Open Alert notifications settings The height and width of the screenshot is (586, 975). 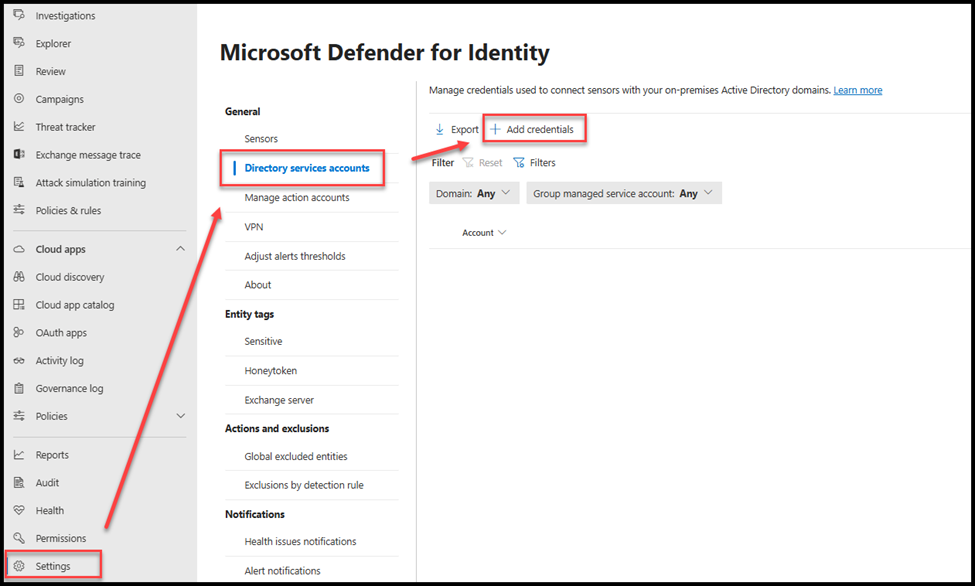coord(282,570)
